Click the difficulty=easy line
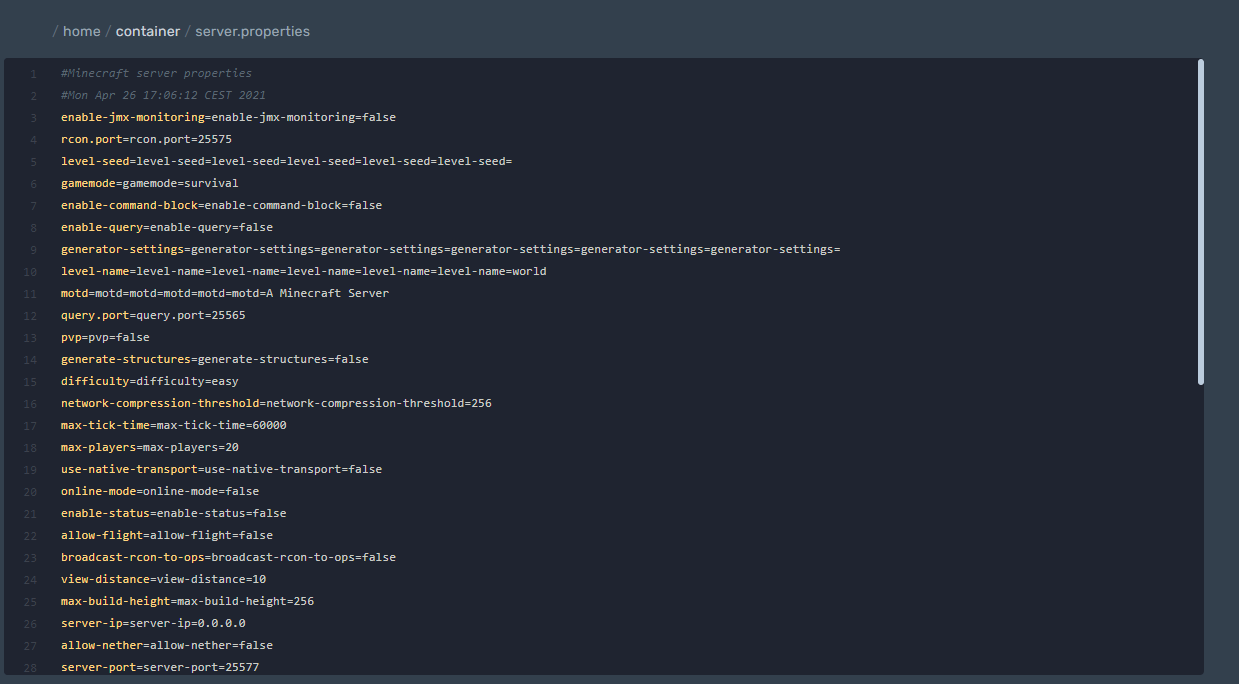The image size is (1239, 684). click(149, 381)
